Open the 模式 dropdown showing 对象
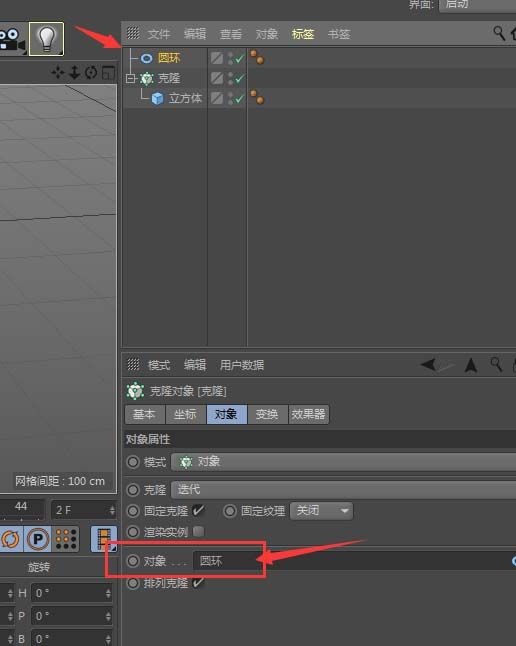This screenshot has height=646, width=516. 343,462
